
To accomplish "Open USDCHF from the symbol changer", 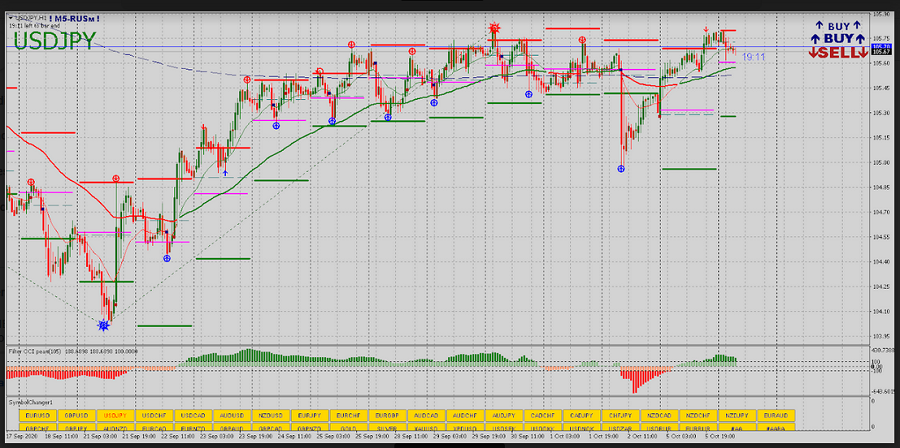I will 154,414.
